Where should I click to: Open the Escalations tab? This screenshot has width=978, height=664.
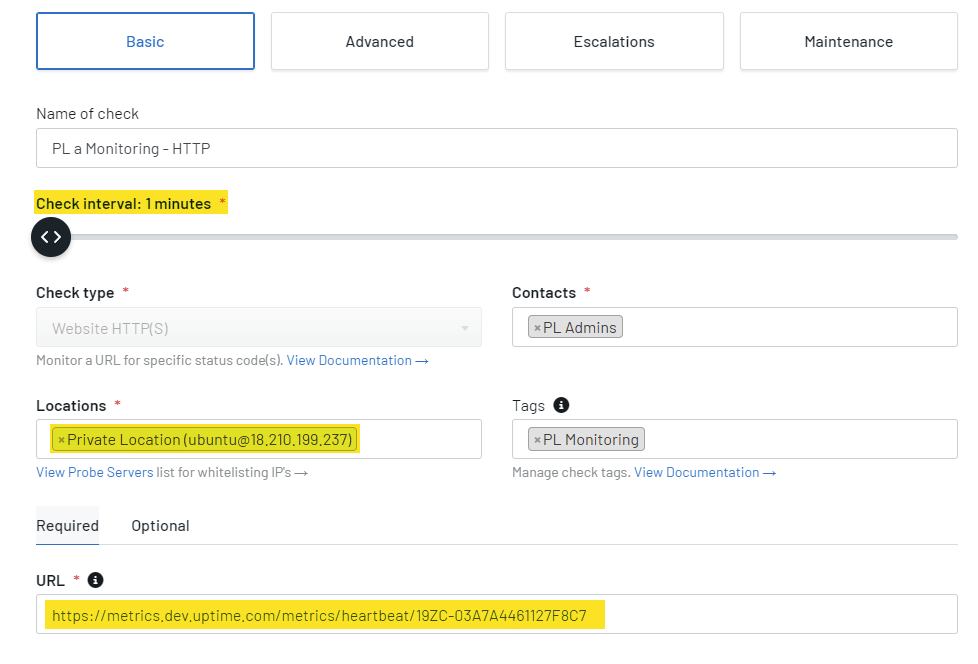[614, 41]
